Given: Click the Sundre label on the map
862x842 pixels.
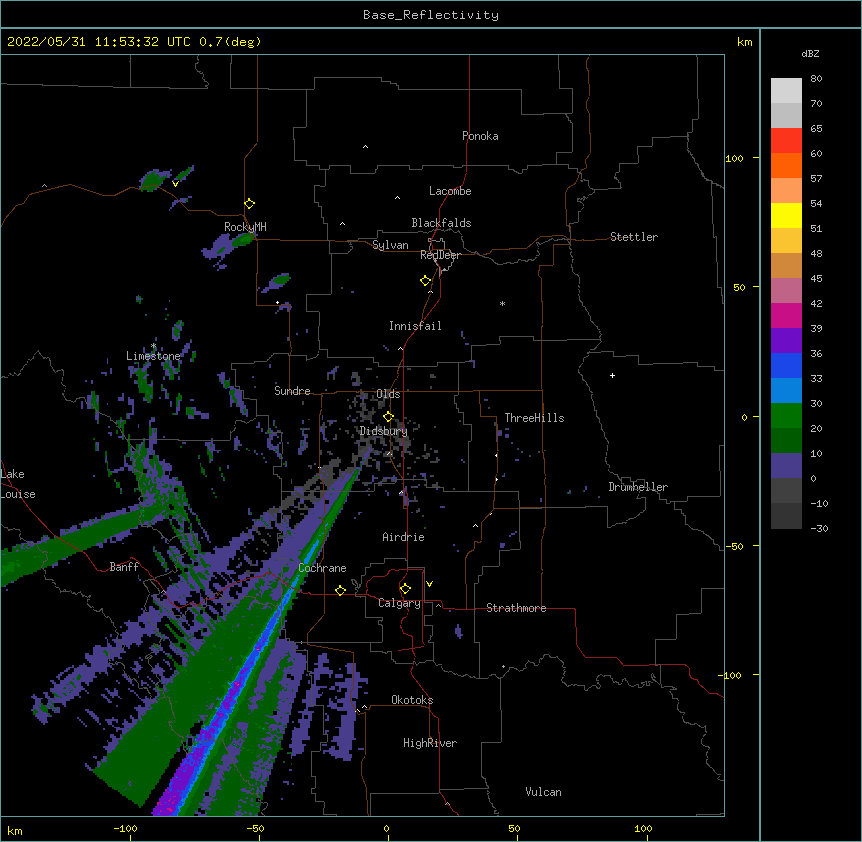Looking at the screenshot, I should pos(292,391).
